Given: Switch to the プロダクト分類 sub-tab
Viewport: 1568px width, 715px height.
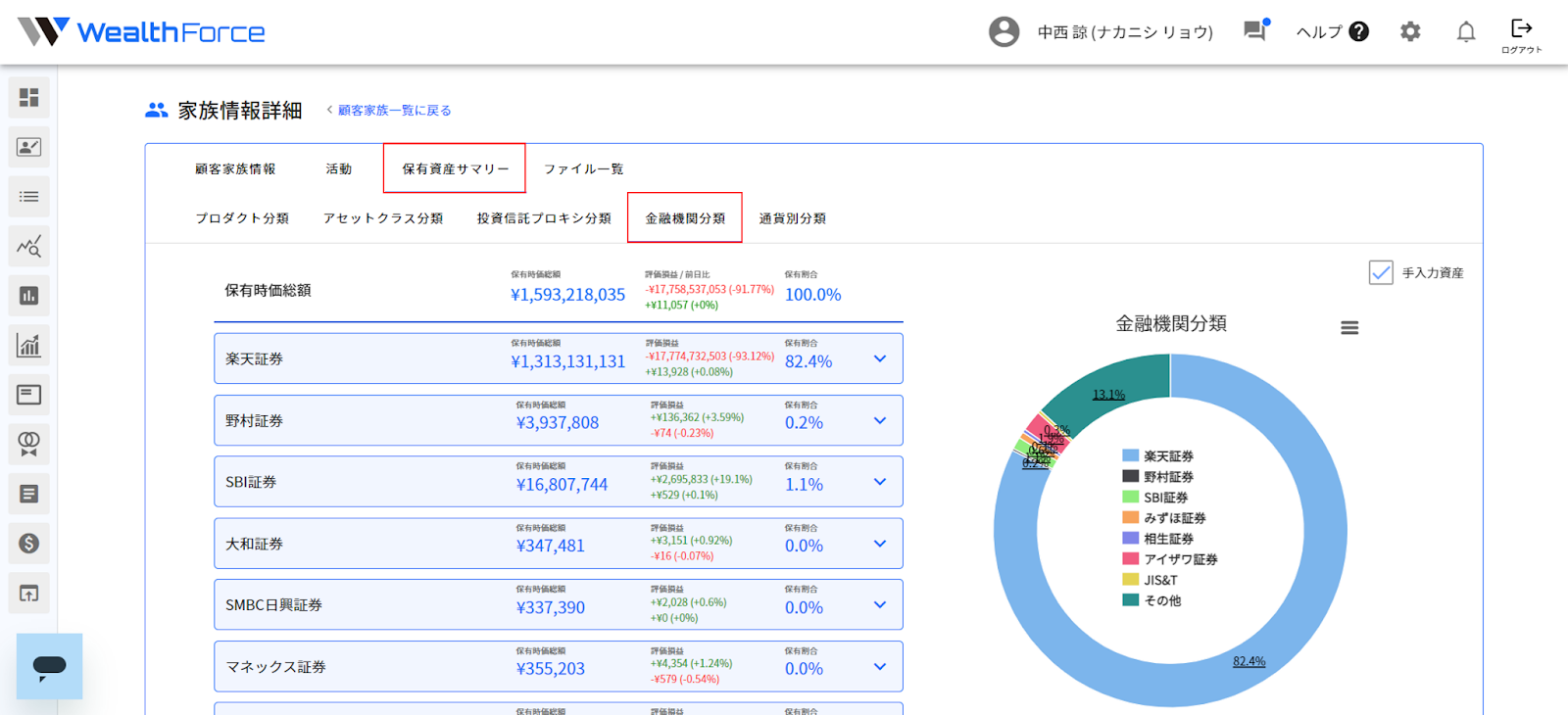Looking at the screenshot, I should click(242, 218).
